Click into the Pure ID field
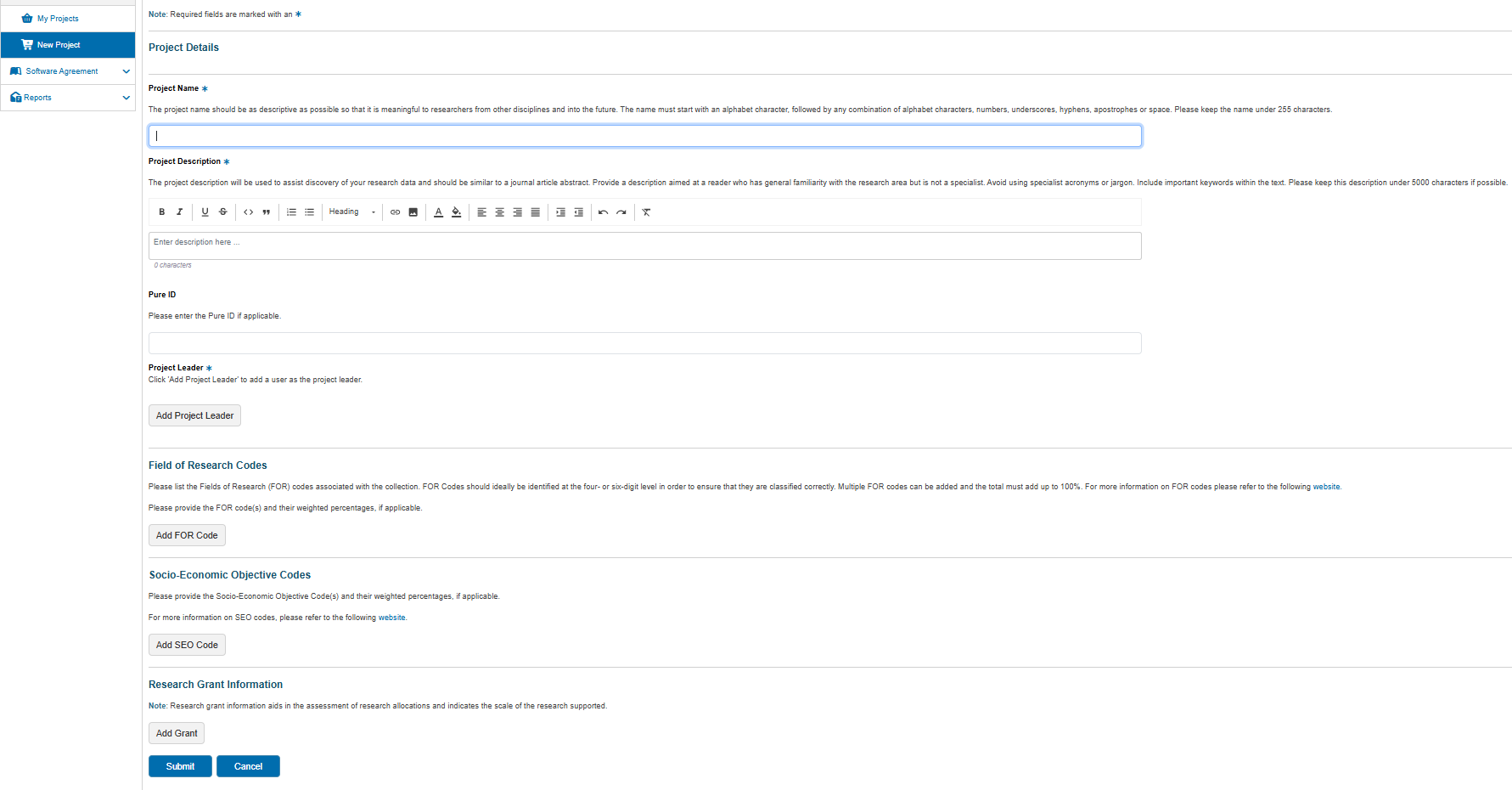Viewport: 1512px width, 790px height. (644, 343)
